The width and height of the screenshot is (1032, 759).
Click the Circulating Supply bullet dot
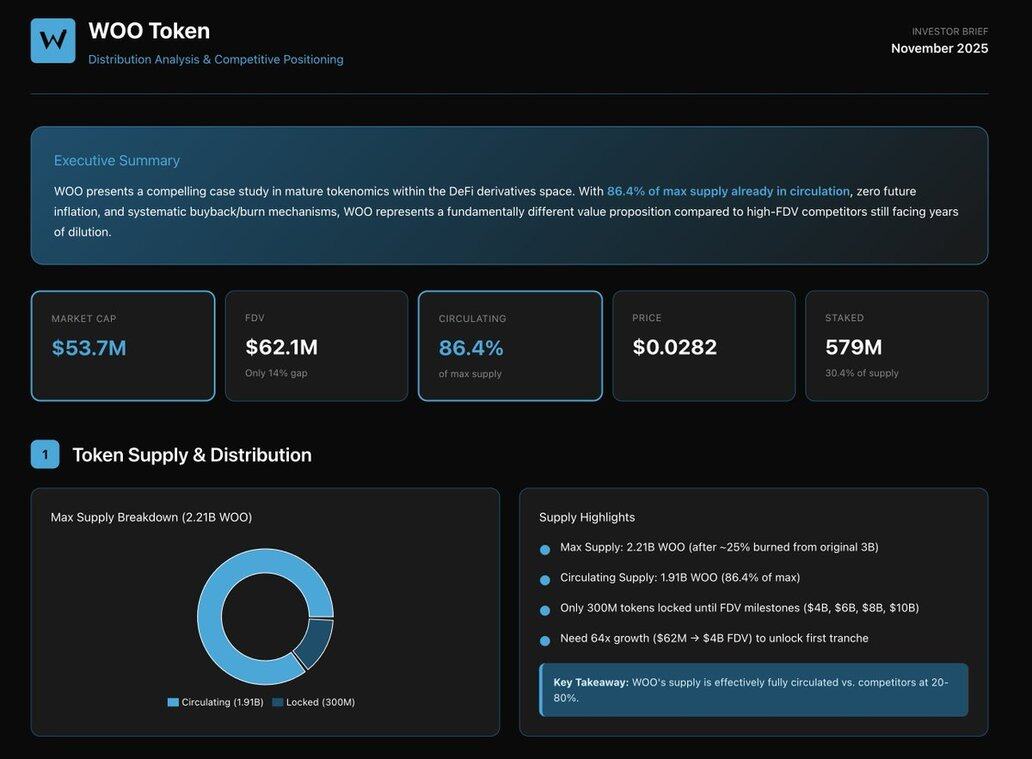[545, 580]
